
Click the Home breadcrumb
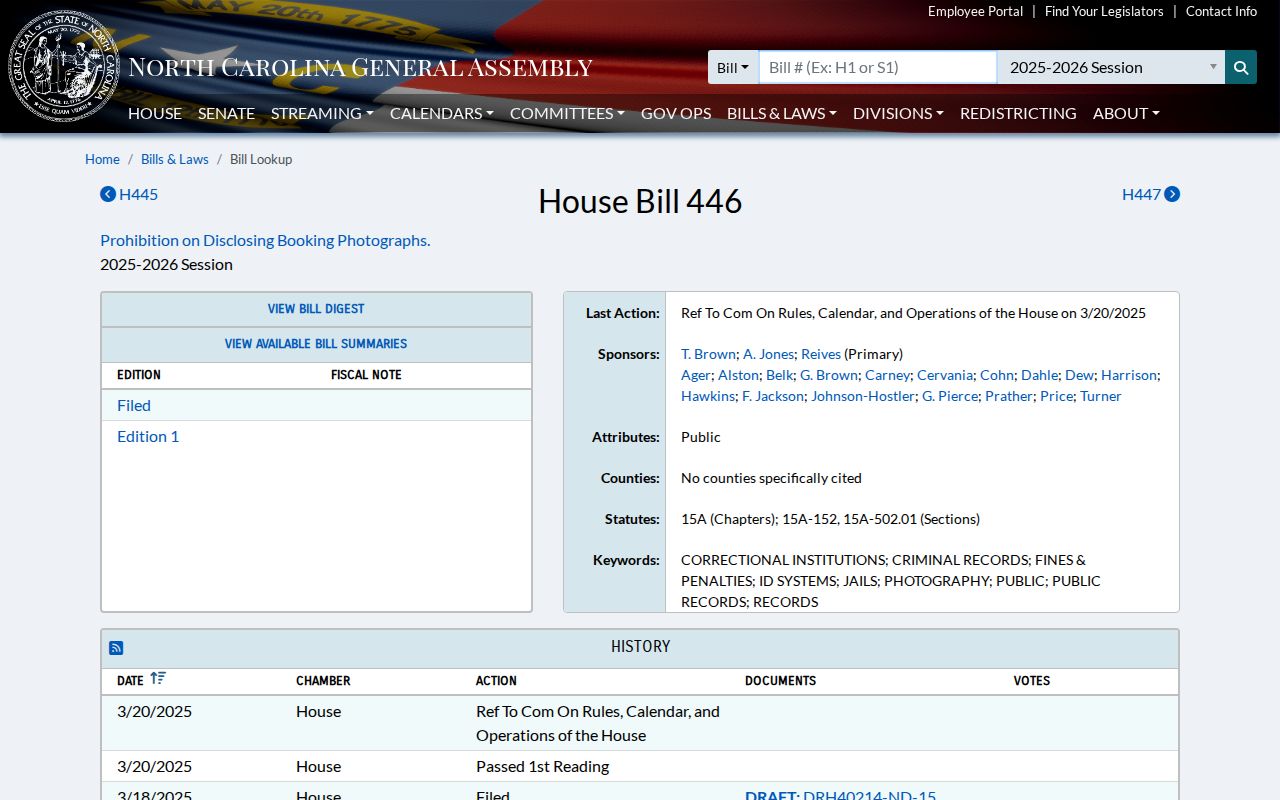tap(102, 159)
